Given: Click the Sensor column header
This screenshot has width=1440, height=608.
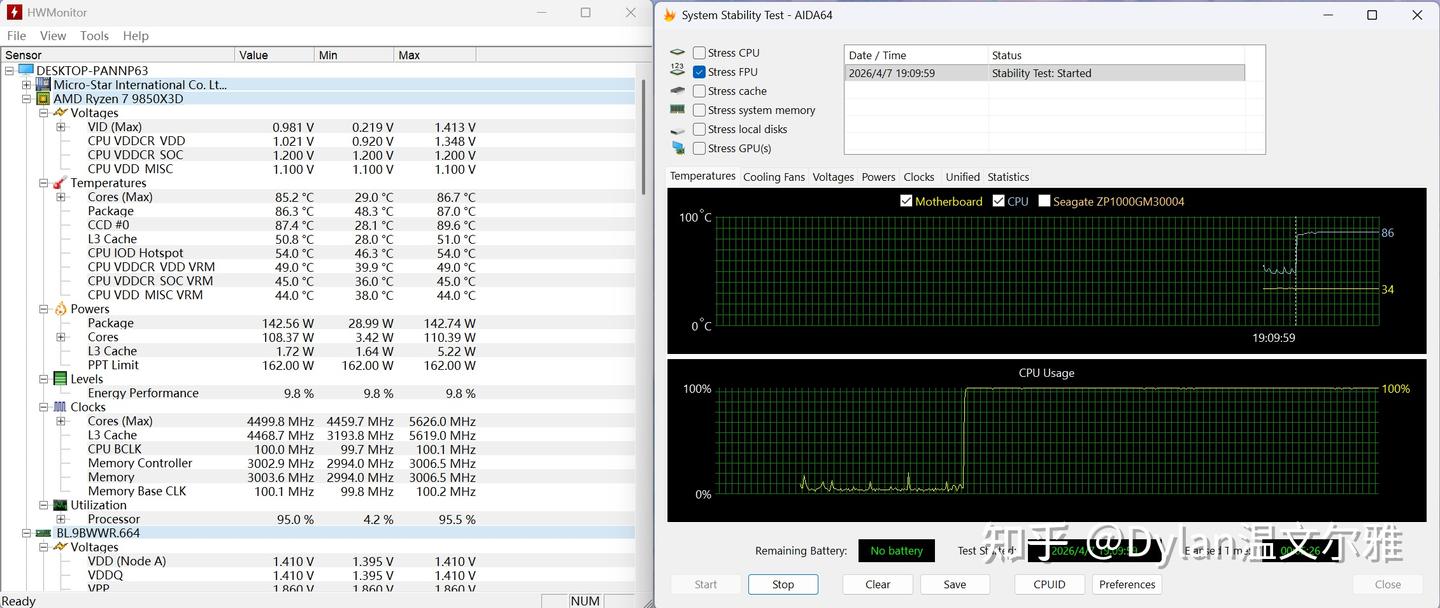Looking at the screenshot, I should [118, 55].
